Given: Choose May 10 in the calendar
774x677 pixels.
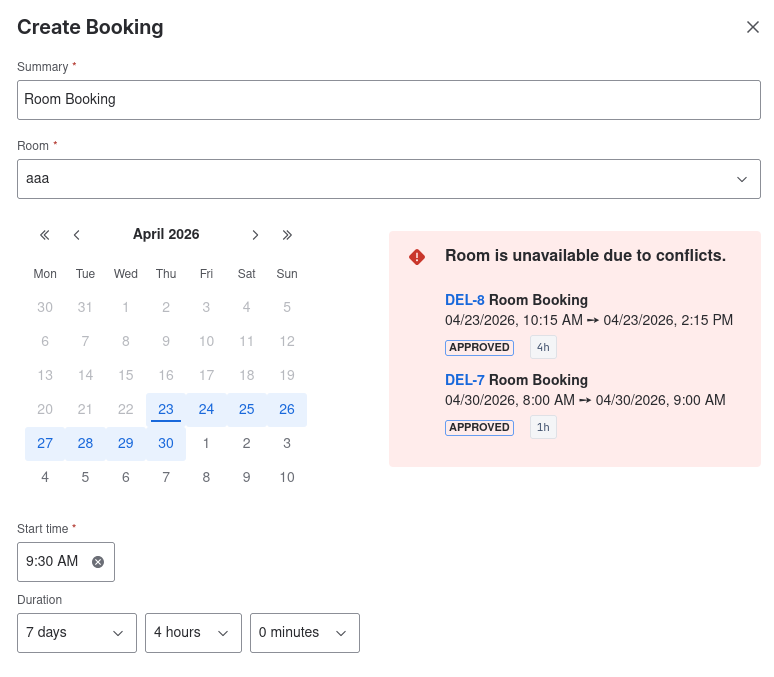Looking at the screenshot, I should [x=287, y=477].
